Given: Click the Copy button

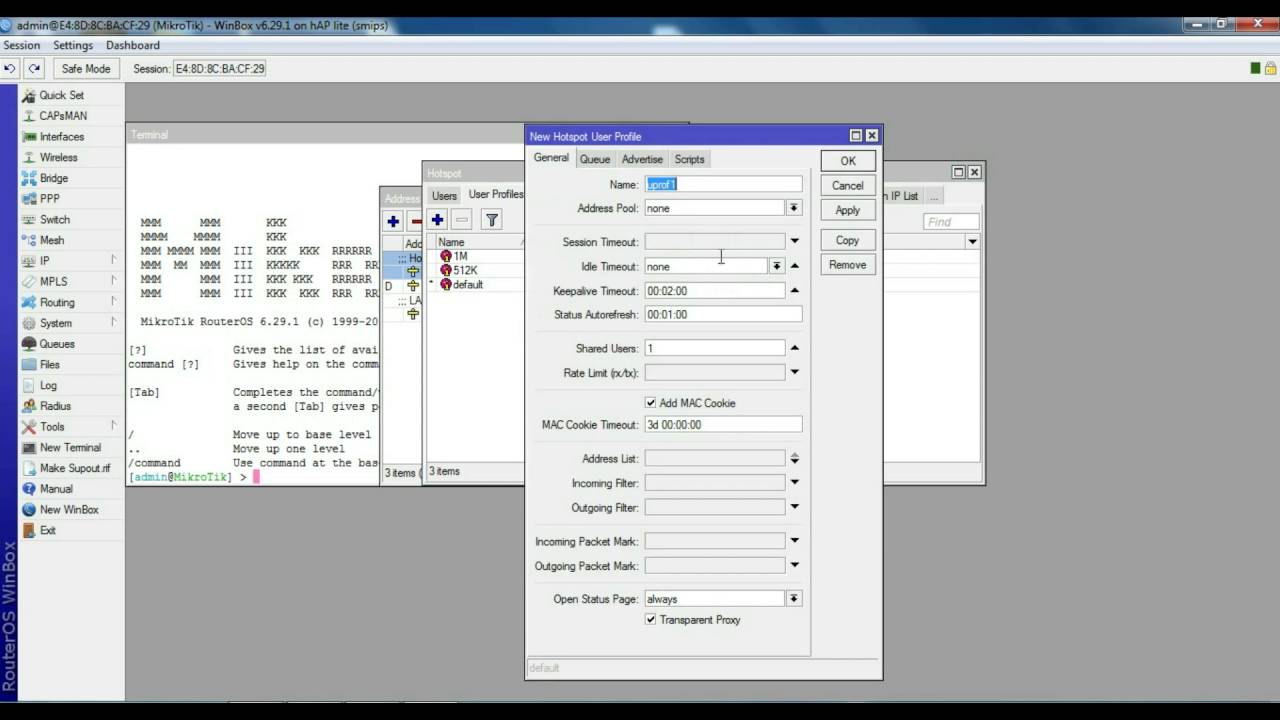Looking at the screenshot, I should pos(848,240).
